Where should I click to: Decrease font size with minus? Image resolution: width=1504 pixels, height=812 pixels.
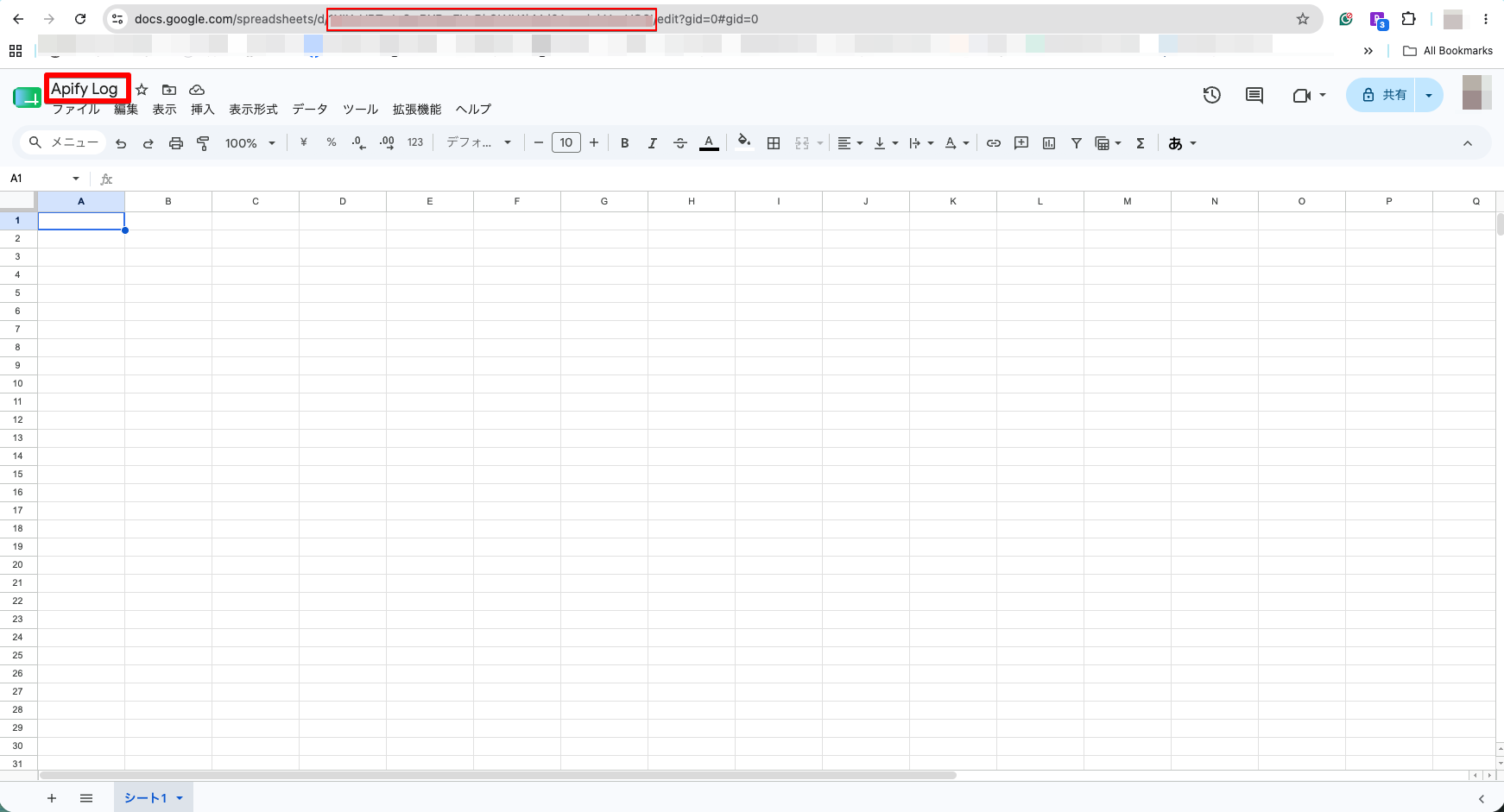pyautogui.click(x=539, y=143)
